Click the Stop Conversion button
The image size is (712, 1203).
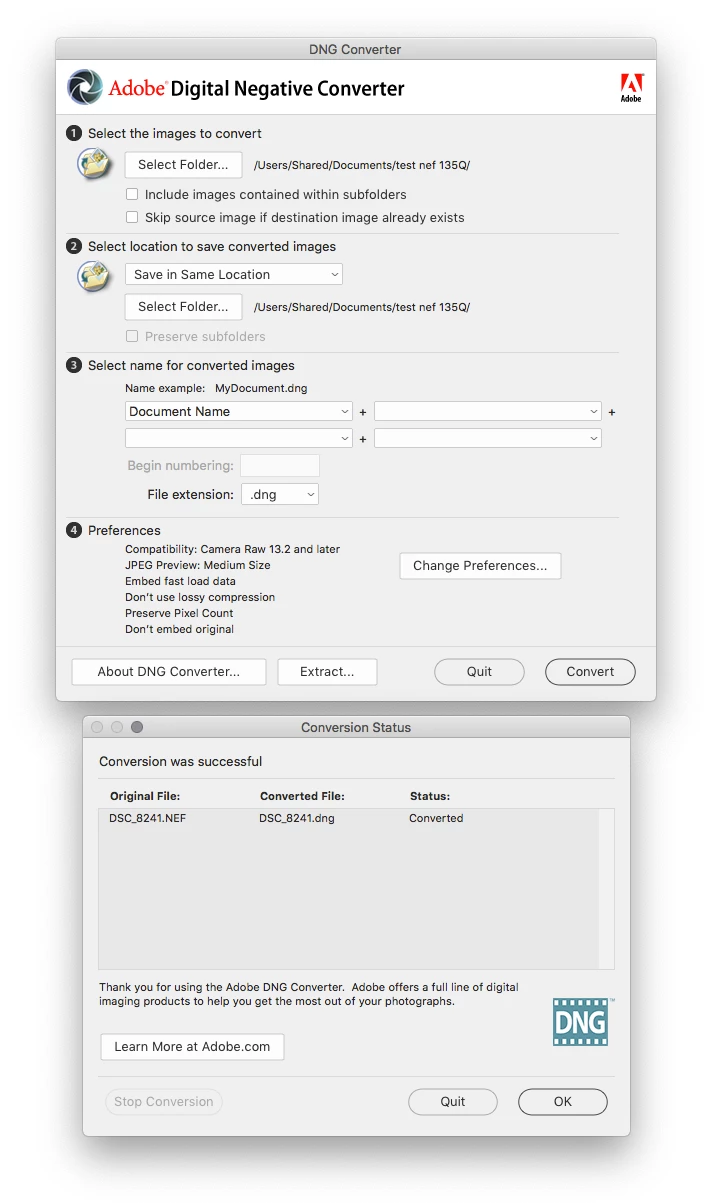pyautogui.click(x=164, y=1102)
